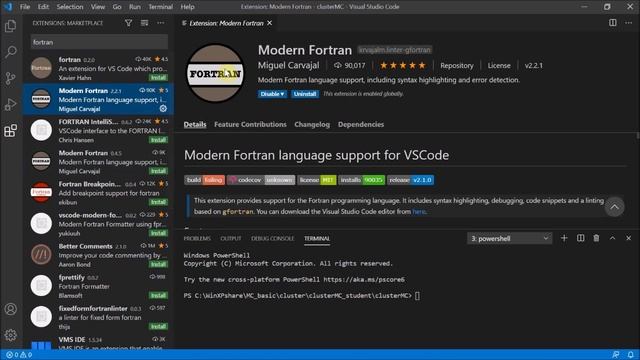Click the extensions search field
The width and height of the screenshot is (640, 360).
tap(99, 42)
